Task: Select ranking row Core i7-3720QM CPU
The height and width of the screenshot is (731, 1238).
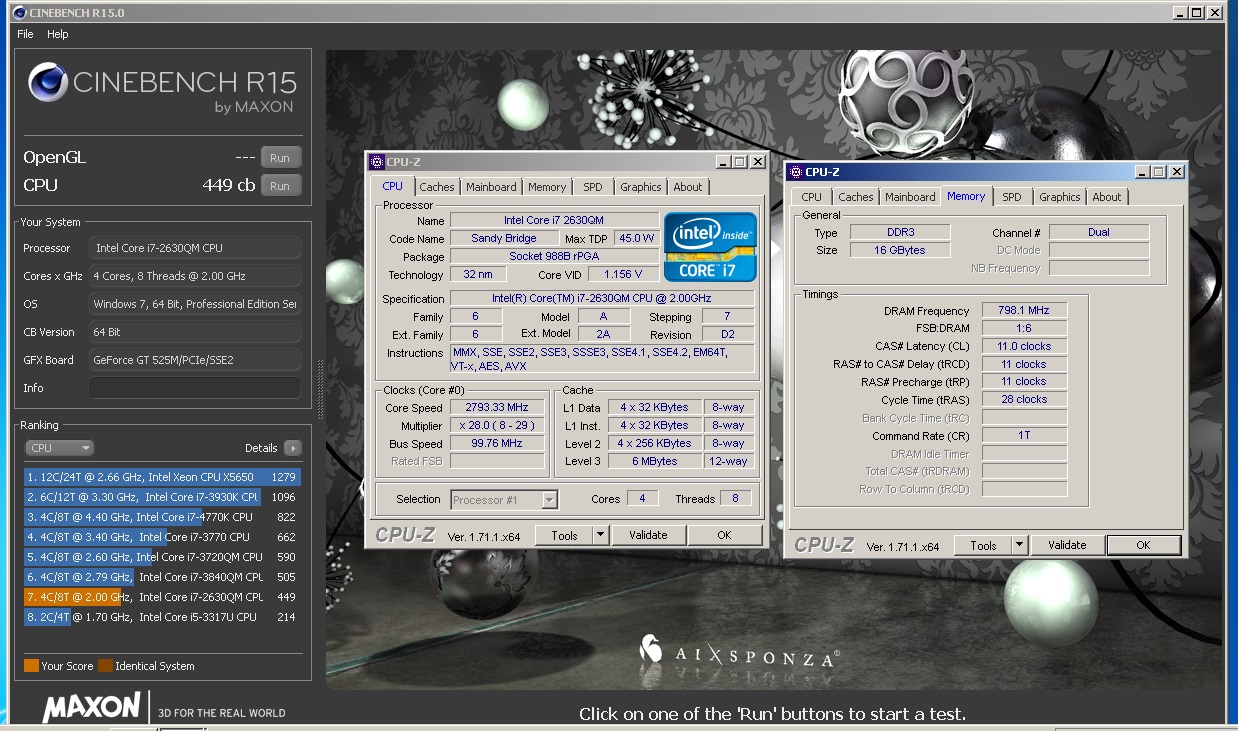Action: click(161, 557)
